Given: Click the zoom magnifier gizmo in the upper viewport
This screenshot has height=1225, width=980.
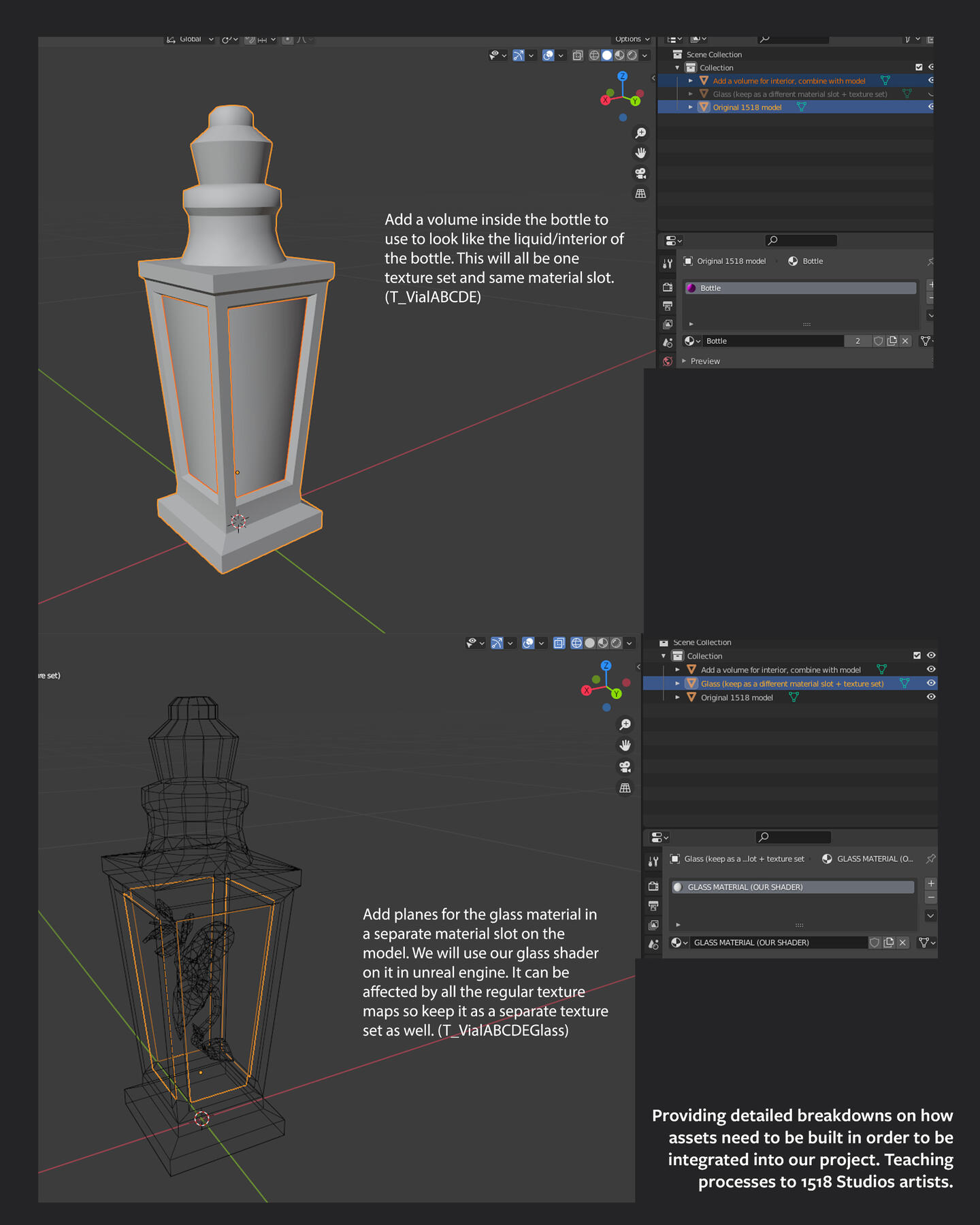Looking at the screenshot, I should pos(640,133).
